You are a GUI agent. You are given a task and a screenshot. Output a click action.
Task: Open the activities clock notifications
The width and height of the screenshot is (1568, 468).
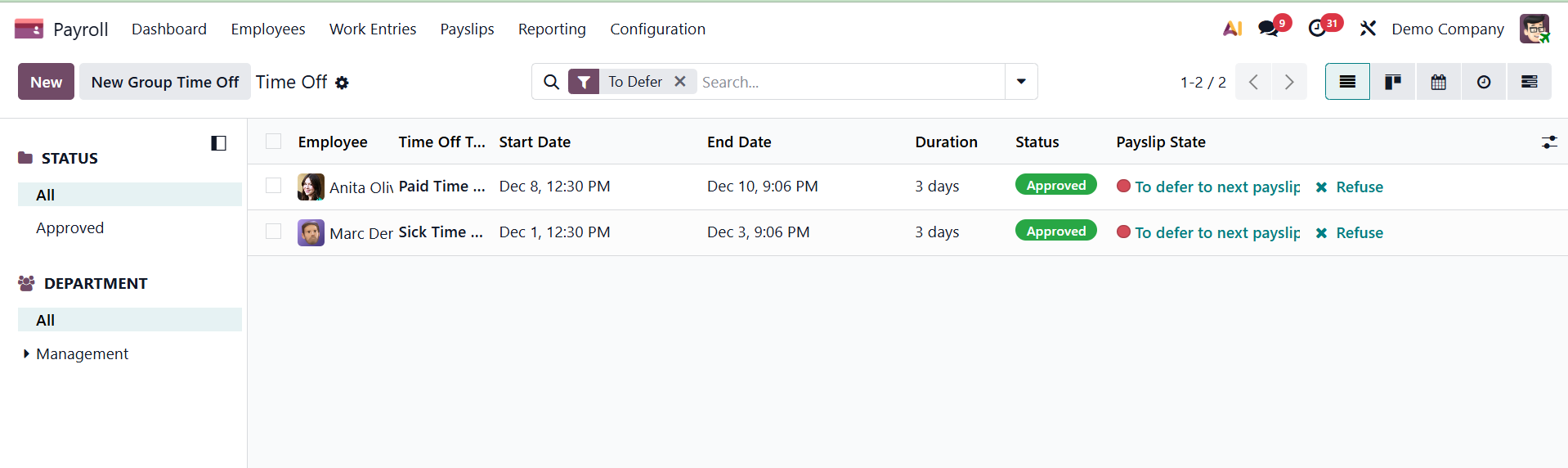(1317, 29)
